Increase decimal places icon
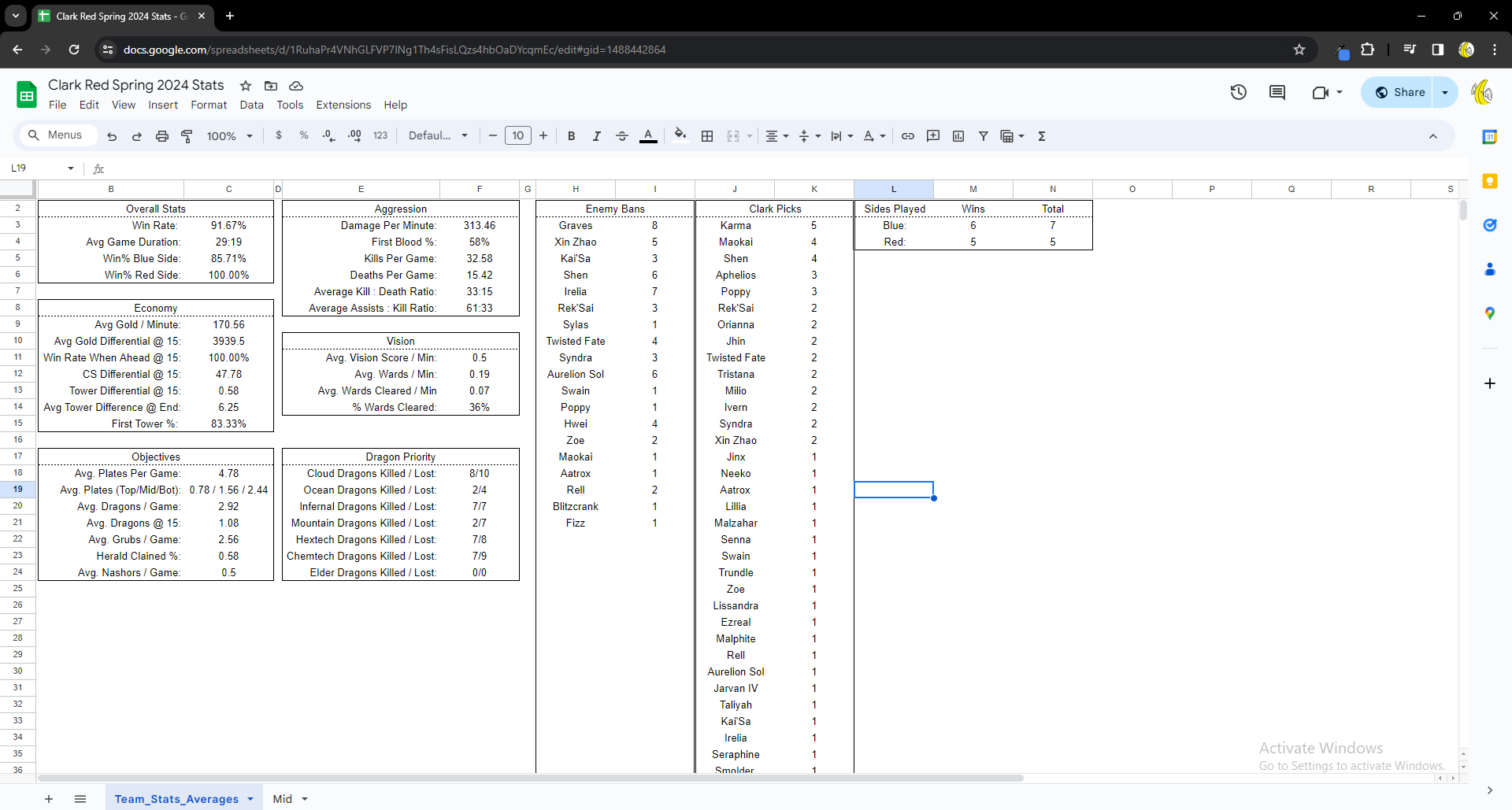1512x810 pixels. (354, 135)
